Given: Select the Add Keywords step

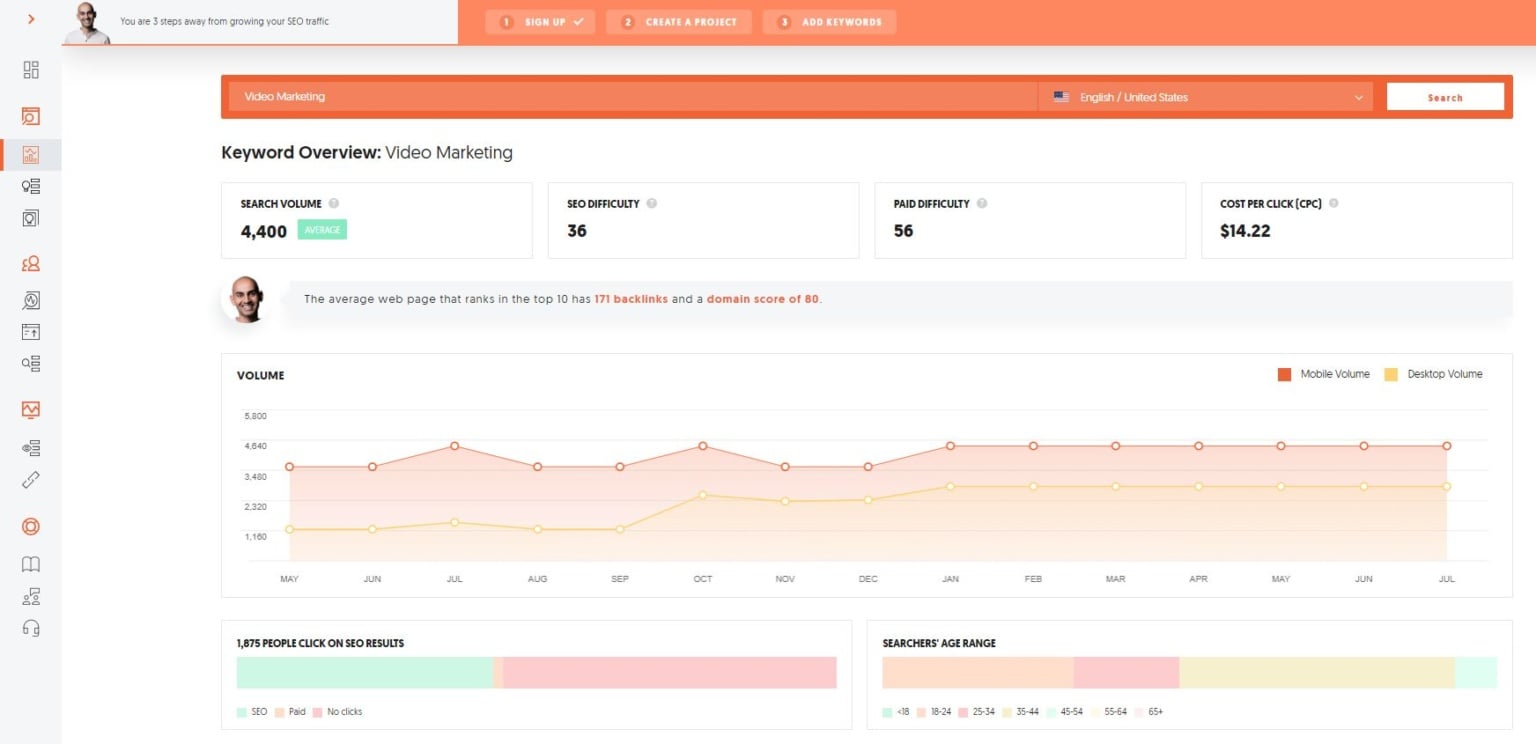Looking at the screenshot, I should [x=829, y=22].
